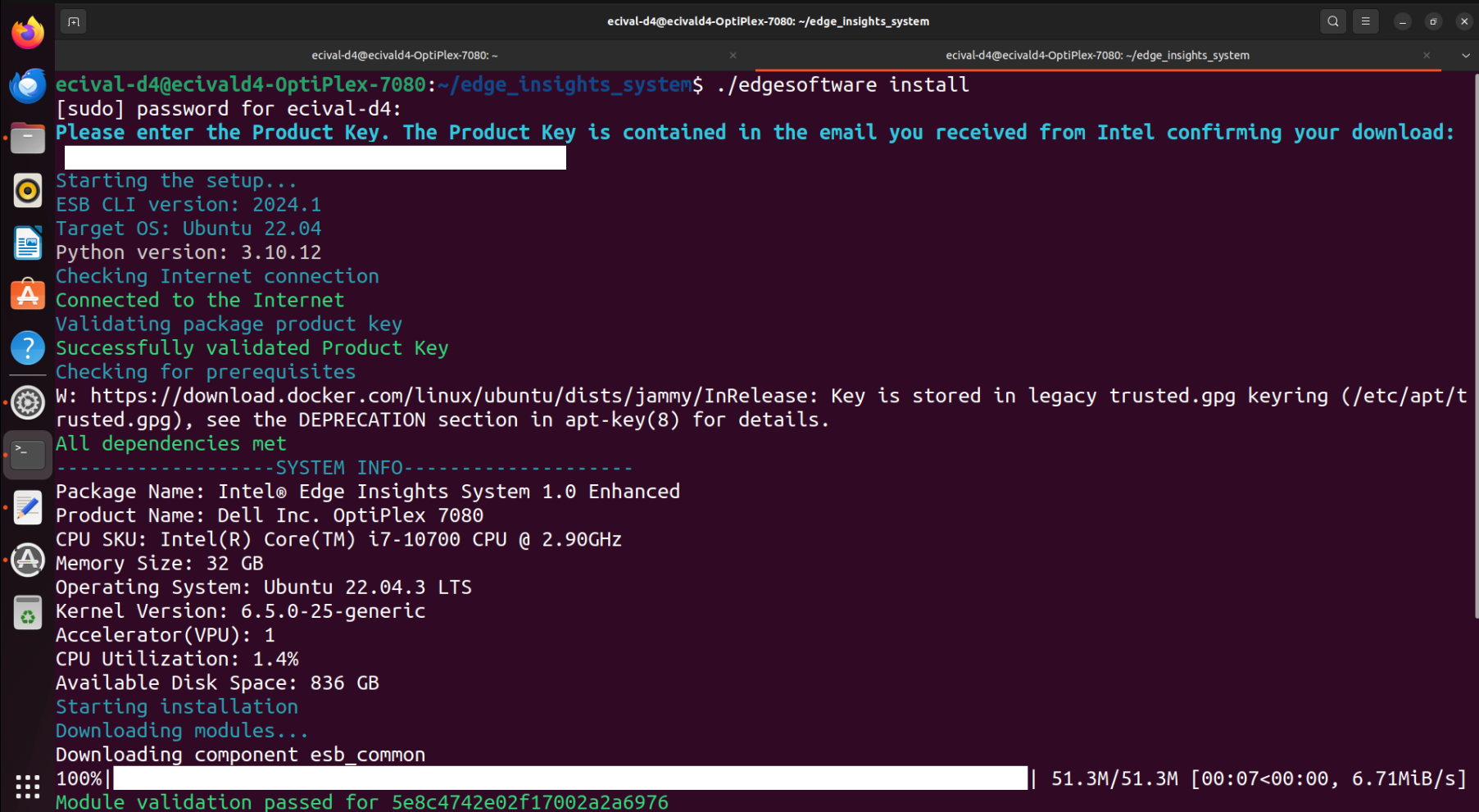Click 'Package Name: Intel Edge Insights System' line
Viewport: 1479px width, 812px height.
pos(368,492)
